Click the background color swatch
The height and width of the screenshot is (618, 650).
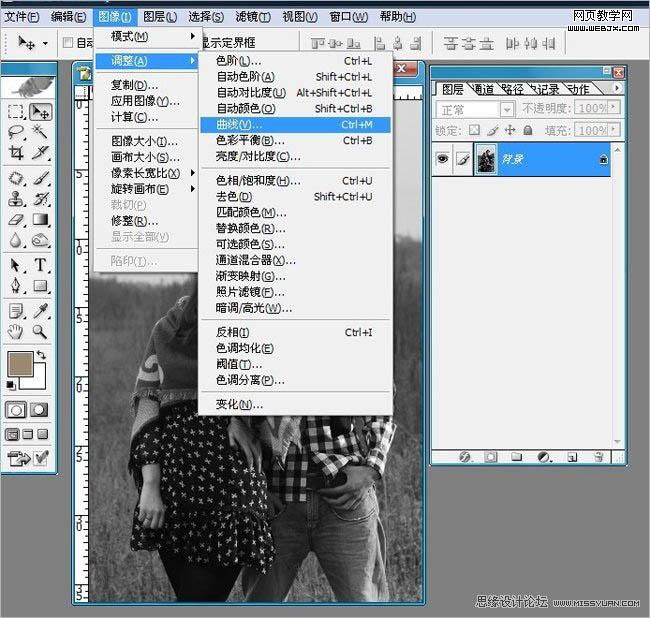(x=39, y=380)
